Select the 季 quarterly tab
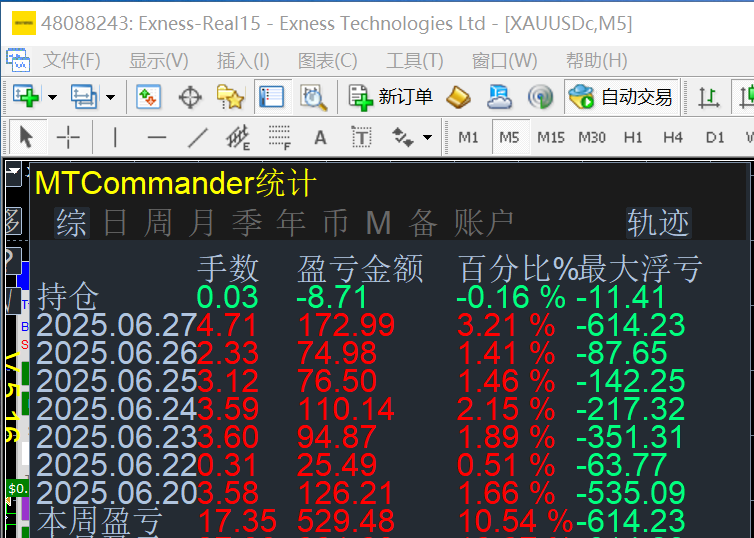The height and width of the screenshot is (538, 754). 247,223
